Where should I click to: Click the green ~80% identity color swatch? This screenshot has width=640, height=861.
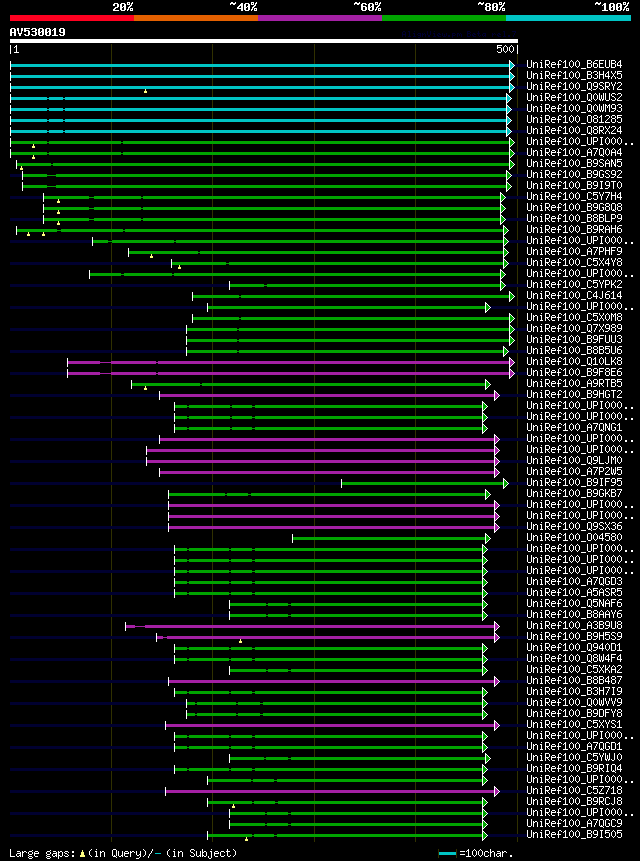444,18
